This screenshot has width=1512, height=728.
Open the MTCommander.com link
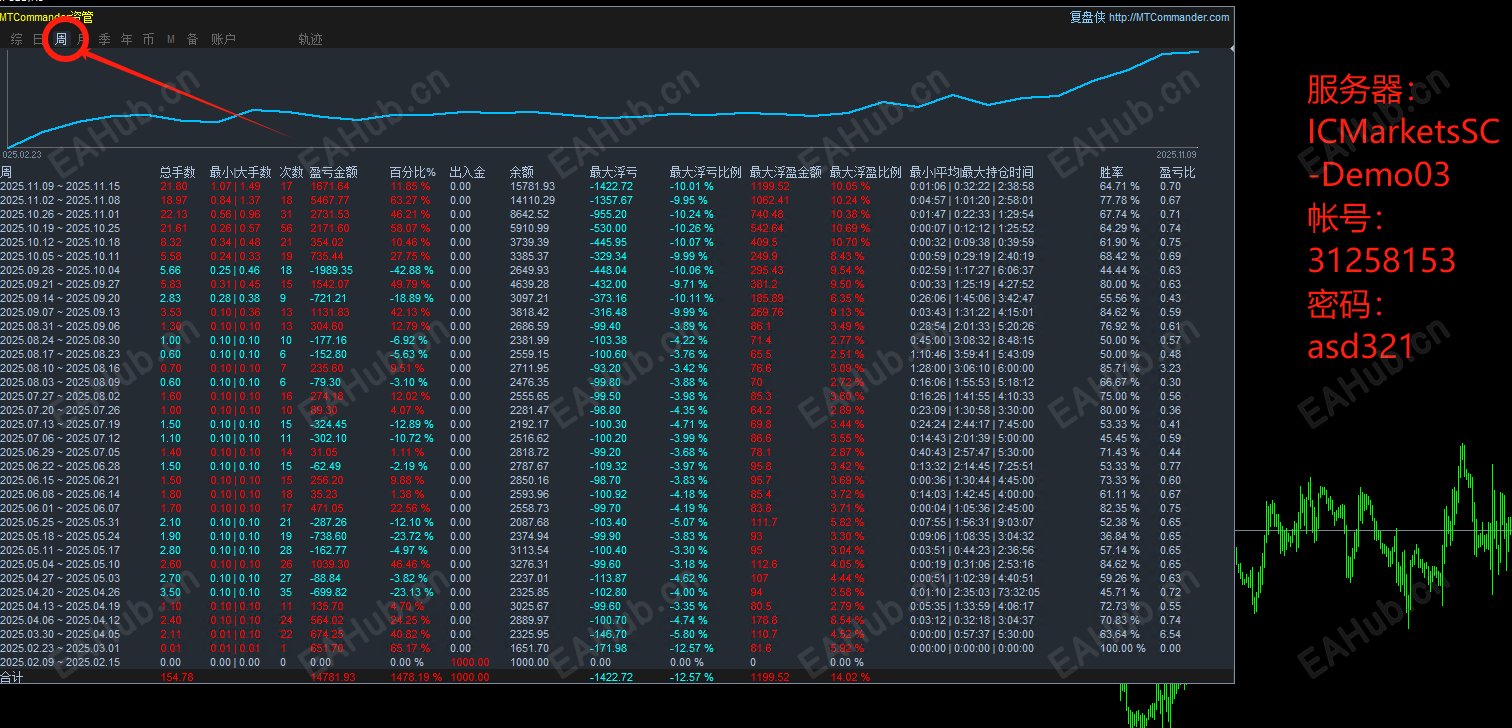click(1169, 17)
